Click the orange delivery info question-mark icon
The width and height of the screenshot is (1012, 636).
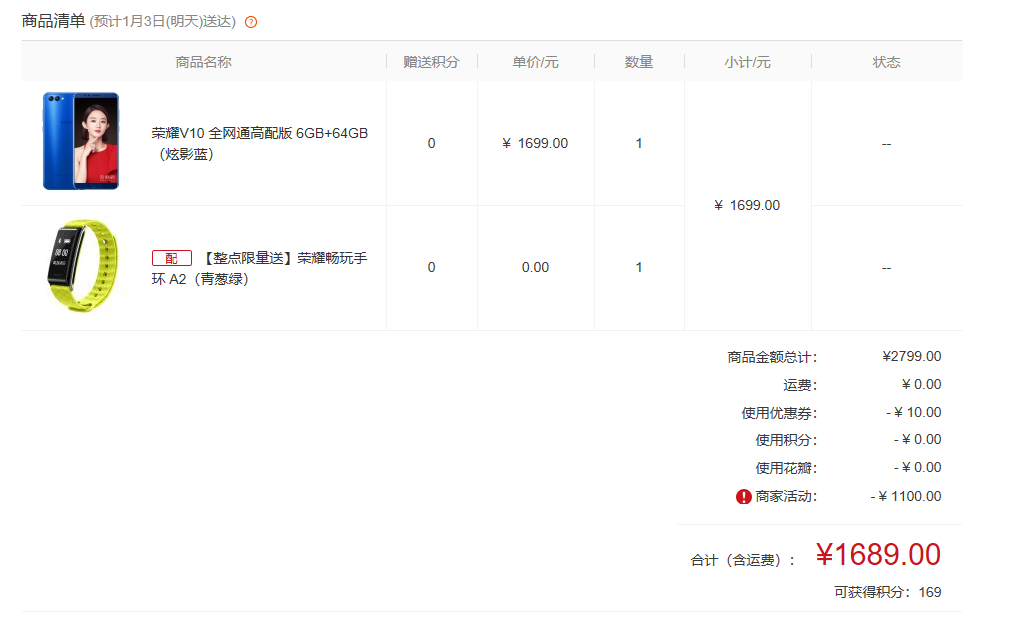click(251, 23)
